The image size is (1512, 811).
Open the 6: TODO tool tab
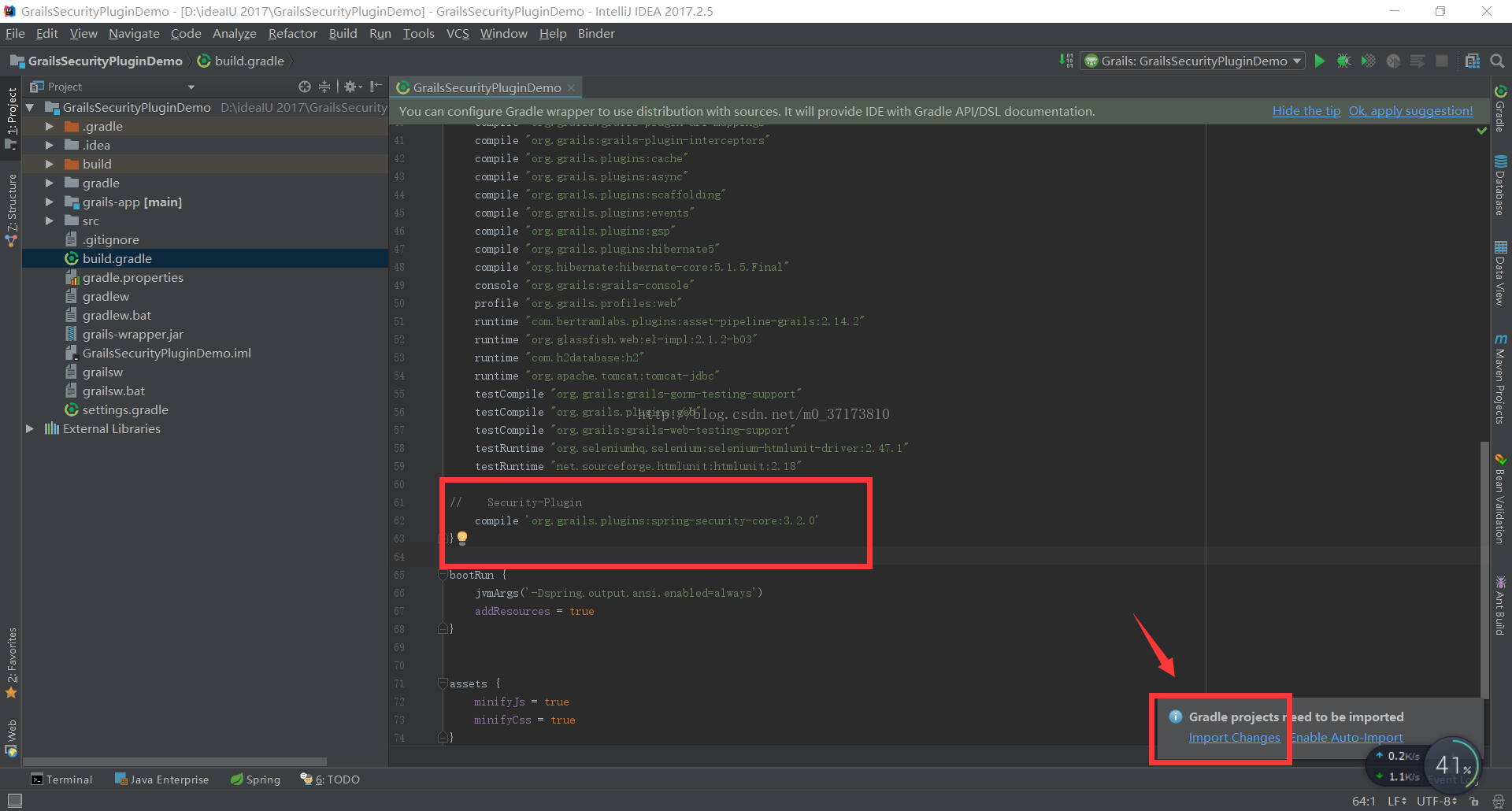(330, 780)
